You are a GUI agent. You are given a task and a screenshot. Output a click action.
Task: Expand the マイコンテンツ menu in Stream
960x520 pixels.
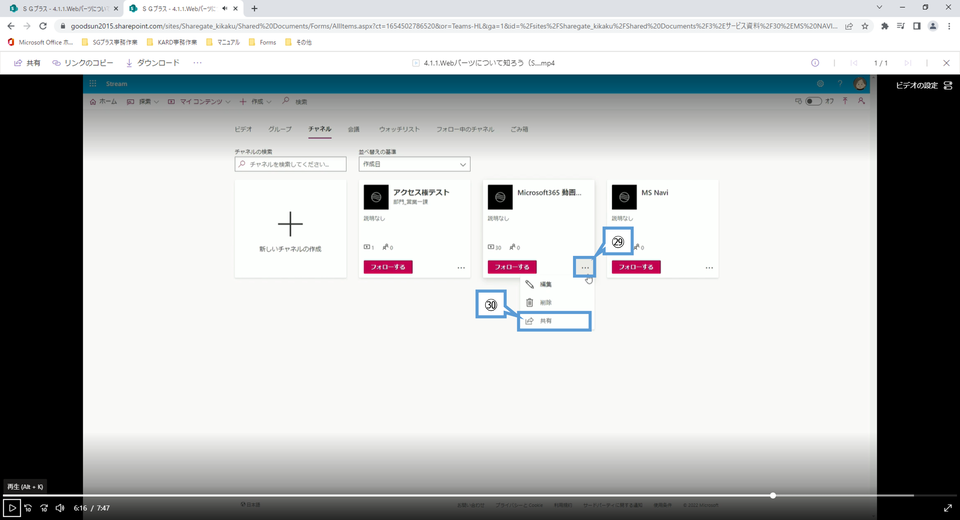(x=199, y=102)
